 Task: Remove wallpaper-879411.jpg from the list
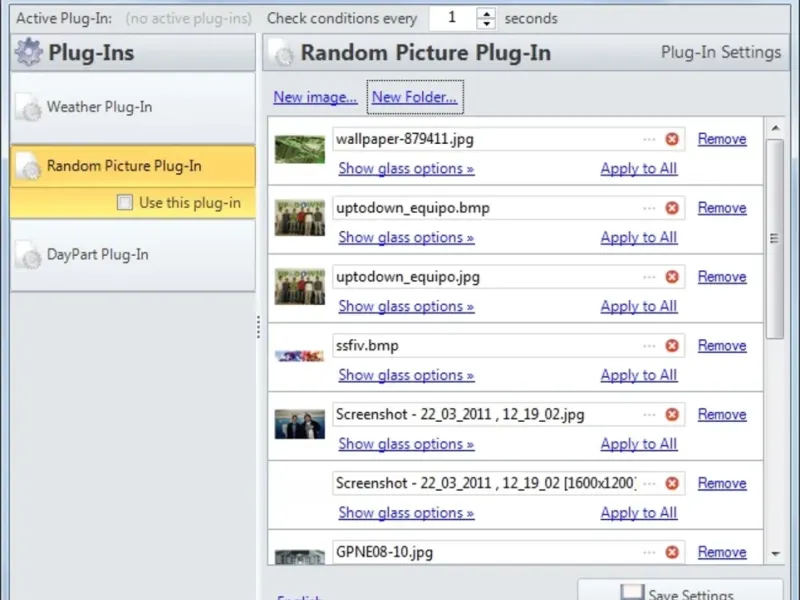point(722,139)
